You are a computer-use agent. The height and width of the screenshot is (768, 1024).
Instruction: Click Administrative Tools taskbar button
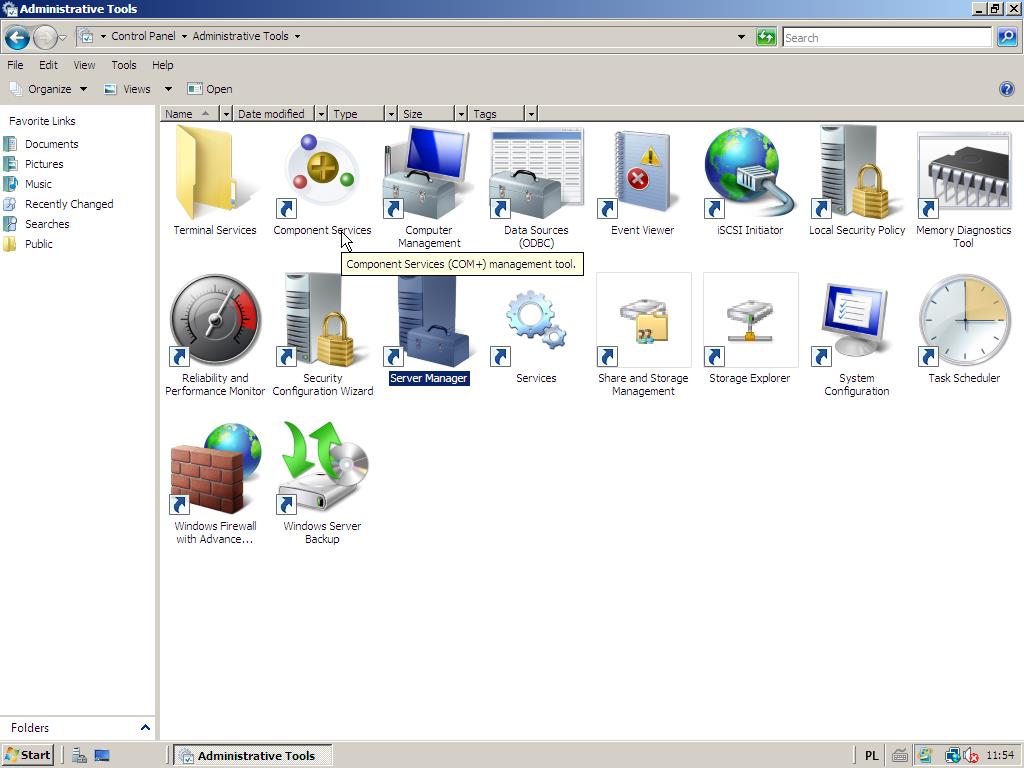tap(255, 756)
